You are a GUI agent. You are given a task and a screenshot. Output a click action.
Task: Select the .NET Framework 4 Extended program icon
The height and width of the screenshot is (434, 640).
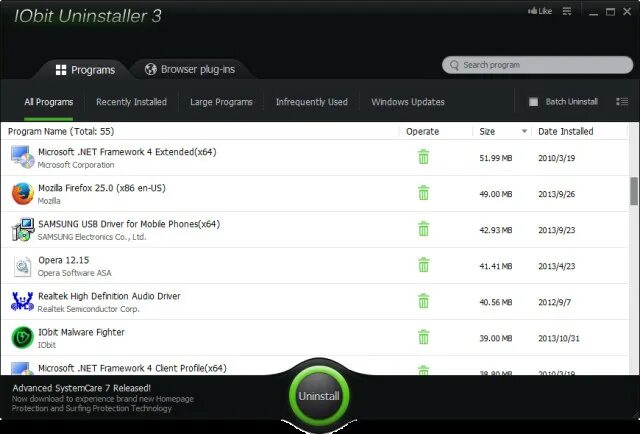pos(22,157)
